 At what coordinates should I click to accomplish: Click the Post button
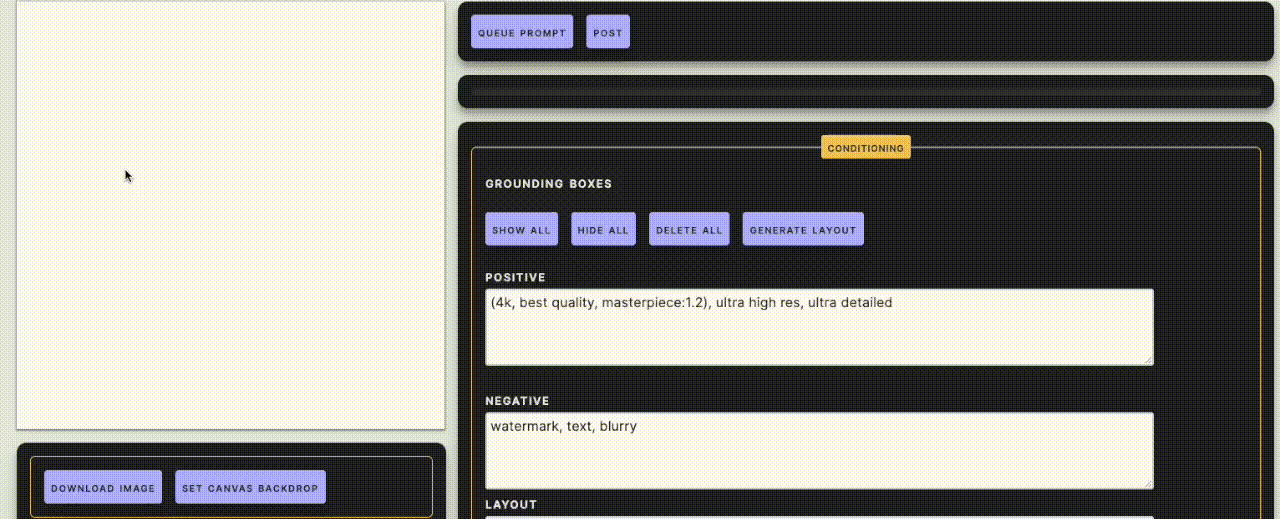click(x=608, y=32)
